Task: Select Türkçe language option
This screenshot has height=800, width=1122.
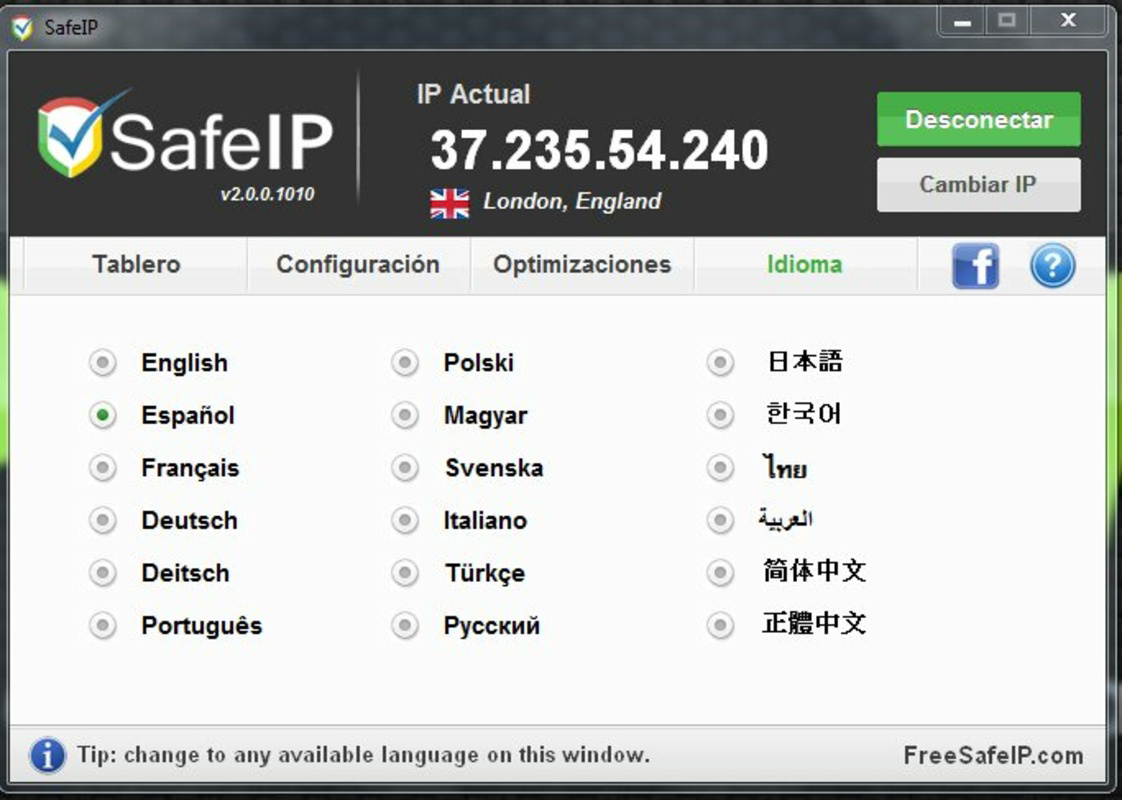Action: pos(405,572)
